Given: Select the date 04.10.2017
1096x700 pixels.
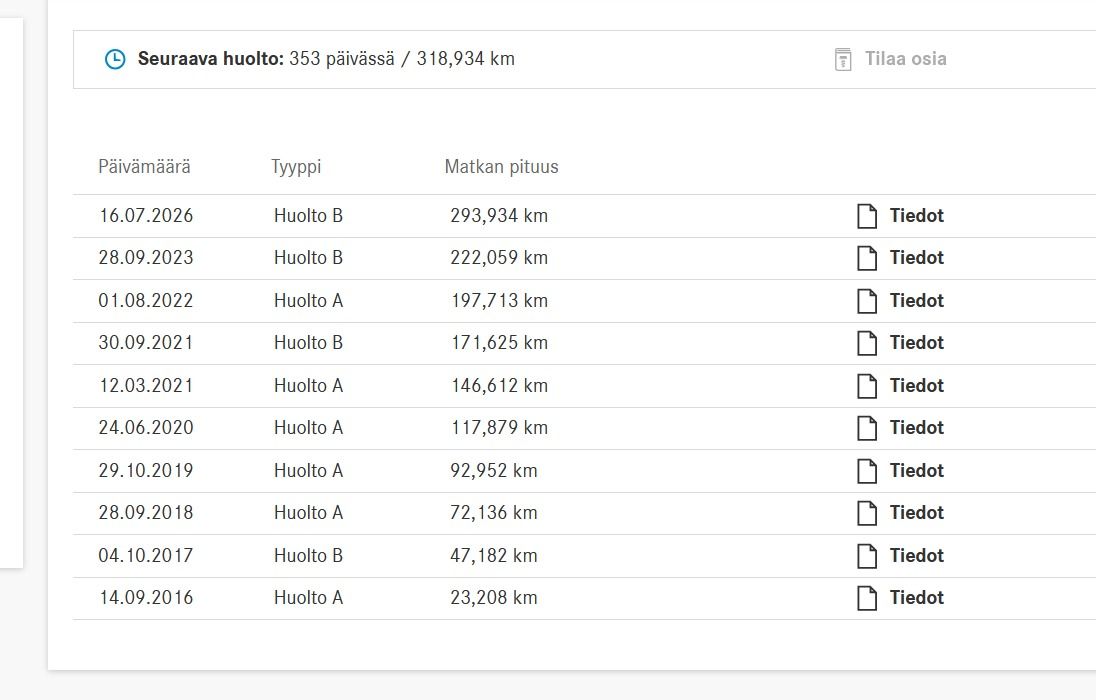Looking at the screenshot, I should 146,555.
